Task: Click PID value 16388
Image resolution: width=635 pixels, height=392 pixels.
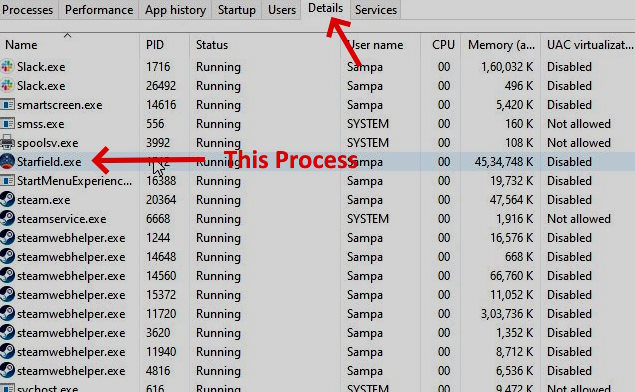Action: tap(161, 181)
